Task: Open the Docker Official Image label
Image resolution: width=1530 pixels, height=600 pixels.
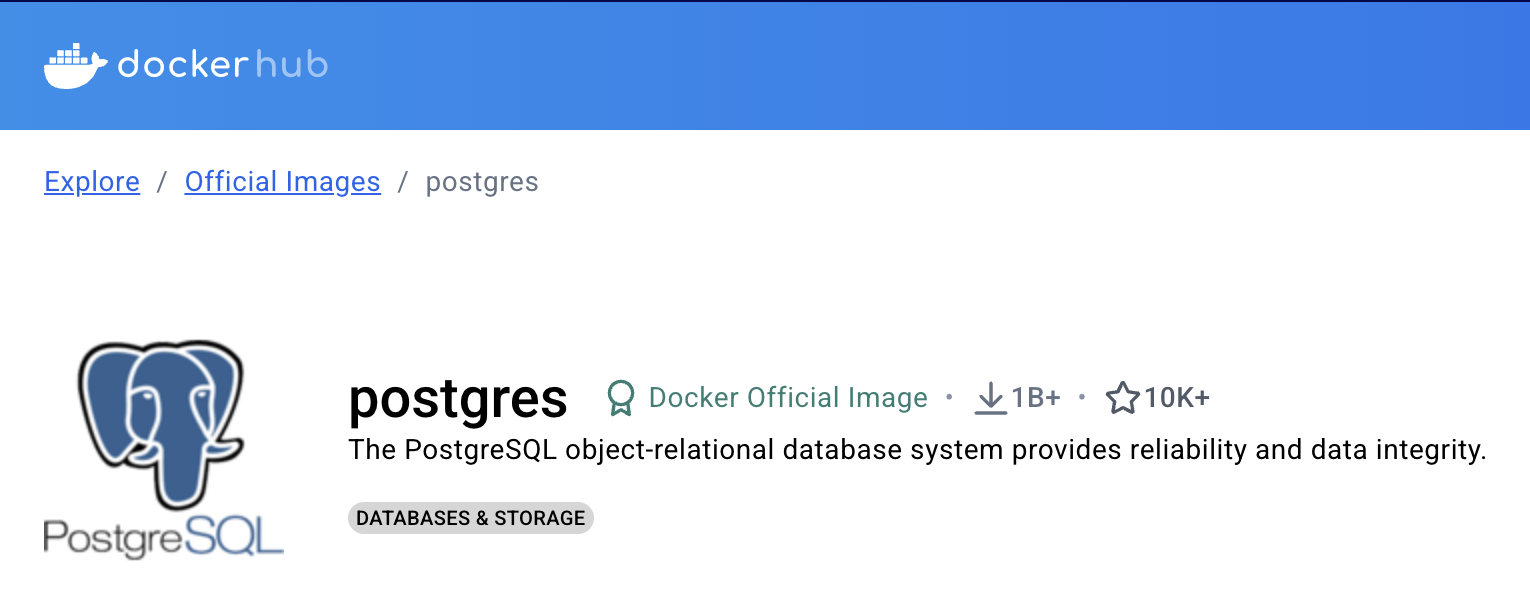Action: 788,398
